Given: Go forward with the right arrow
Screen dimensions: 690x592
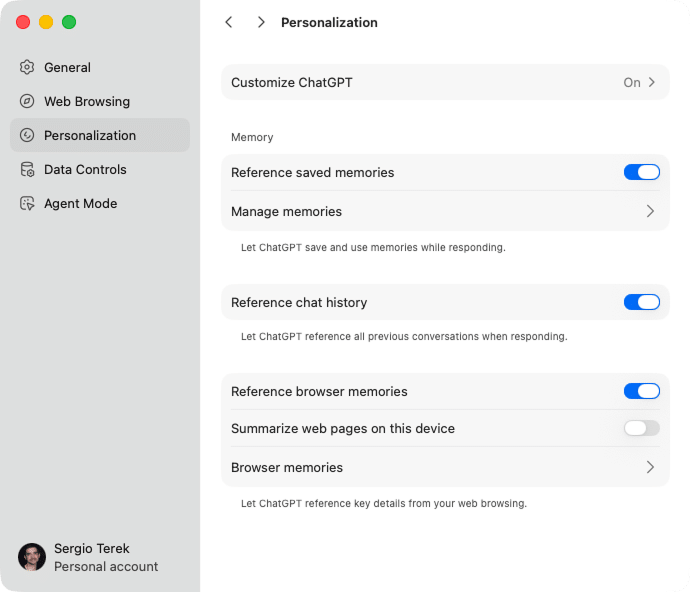Looking at the screenshot, I should [261, 22].
